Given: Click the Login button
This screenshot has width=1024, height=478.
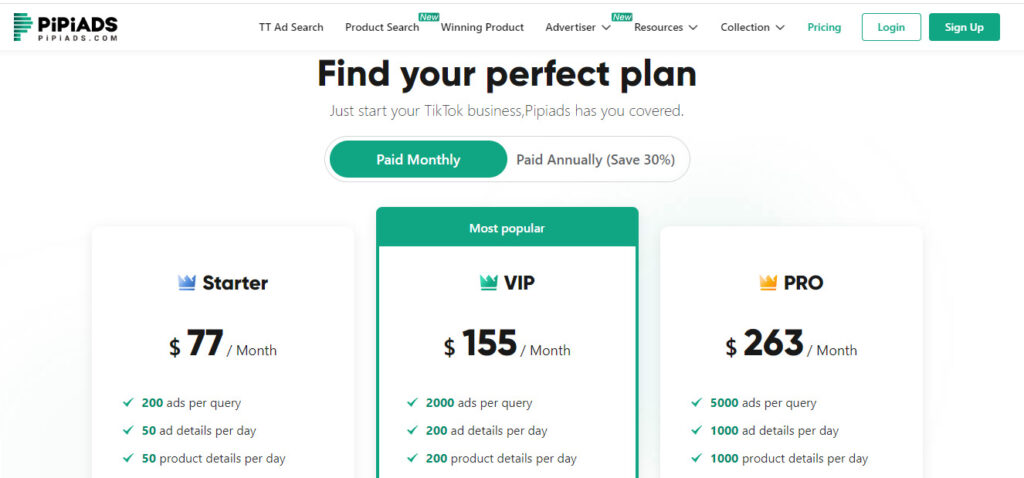Looking at the screenshot, I should click(x=891, y=27).
